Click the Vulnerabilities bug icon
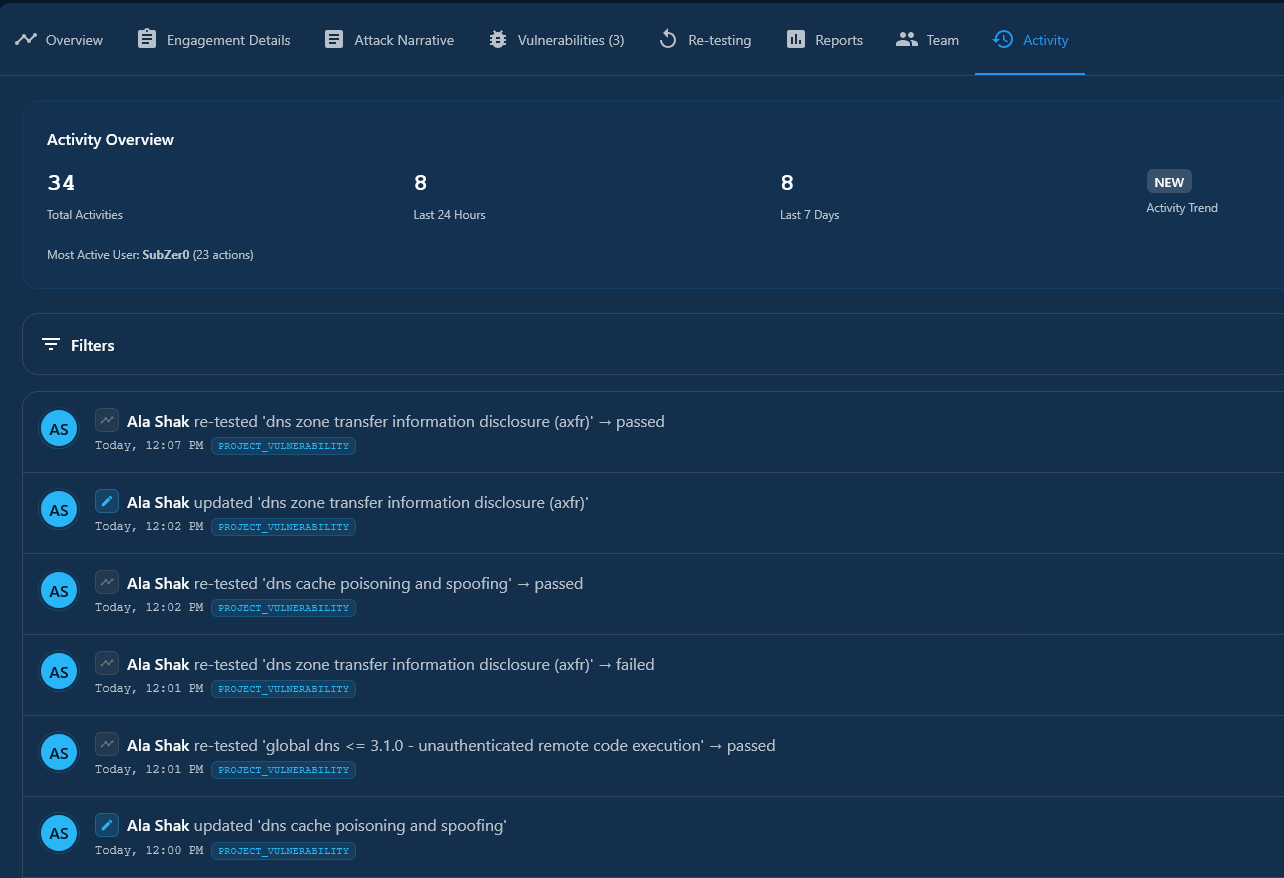The width and height of the screenshot is (1284, 878). pyautogui.click(x=498, y=40)
